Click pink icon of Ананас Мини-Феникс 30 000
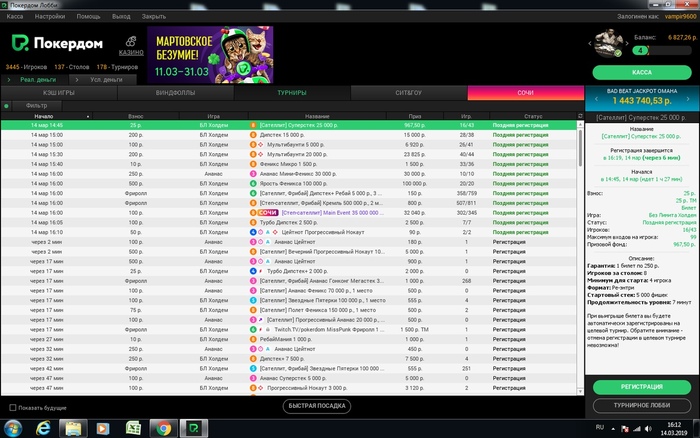 (253, 174)
